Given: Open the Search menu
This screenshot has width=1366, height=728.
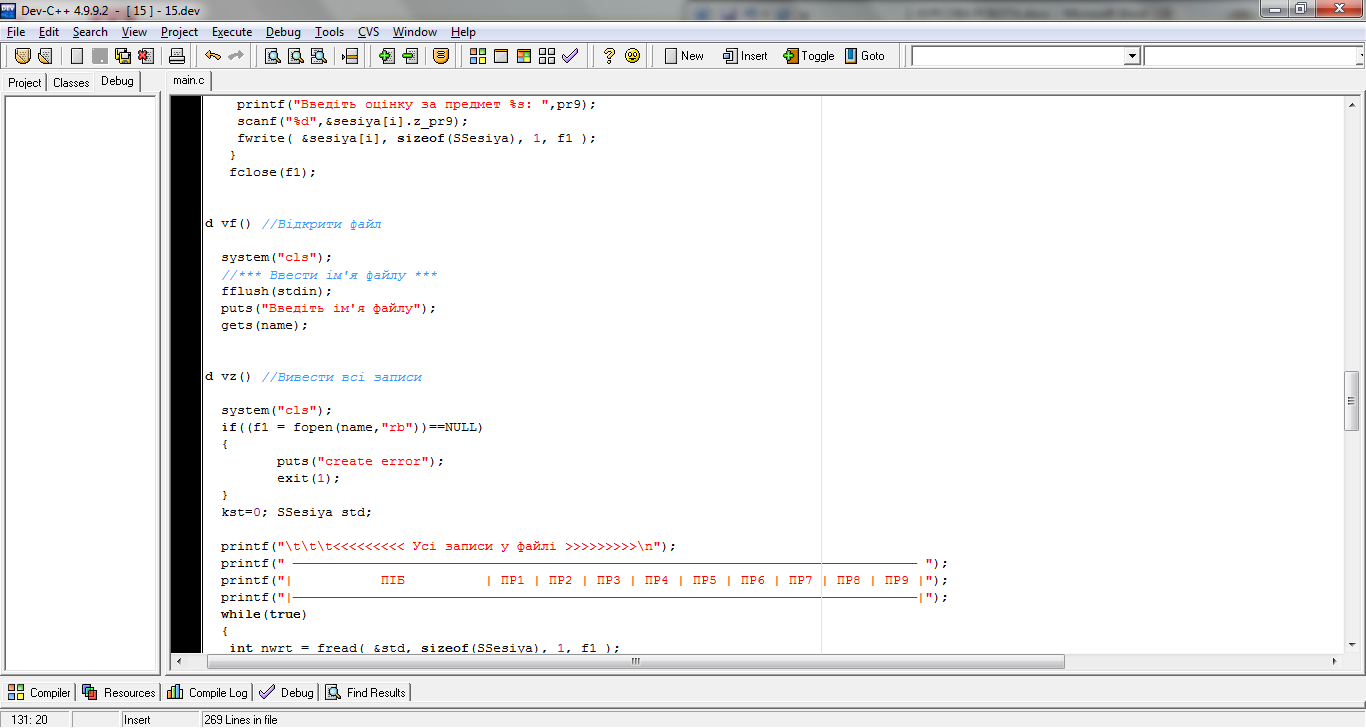Looking at the screenshot, I should click(90, 32).
